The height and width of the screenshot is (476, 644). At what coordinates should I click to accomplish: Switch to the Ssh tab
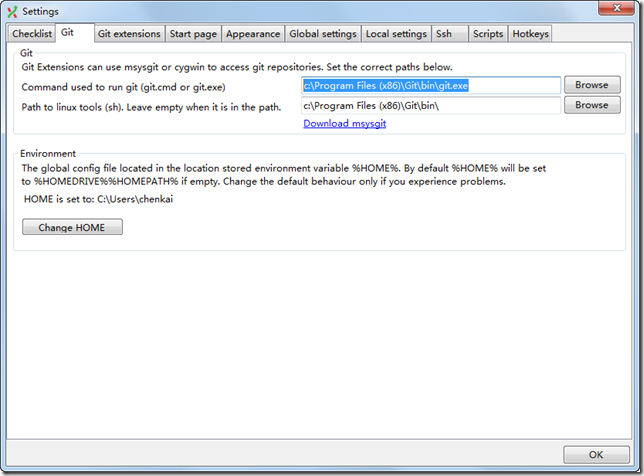(x=450, y=34)
